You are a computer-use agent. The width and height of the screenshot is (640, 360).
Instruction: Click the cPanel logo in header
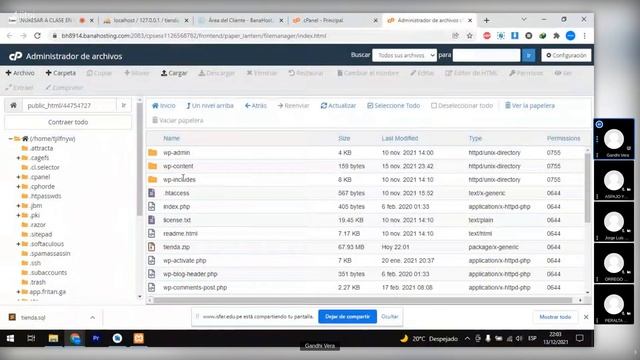16,56
